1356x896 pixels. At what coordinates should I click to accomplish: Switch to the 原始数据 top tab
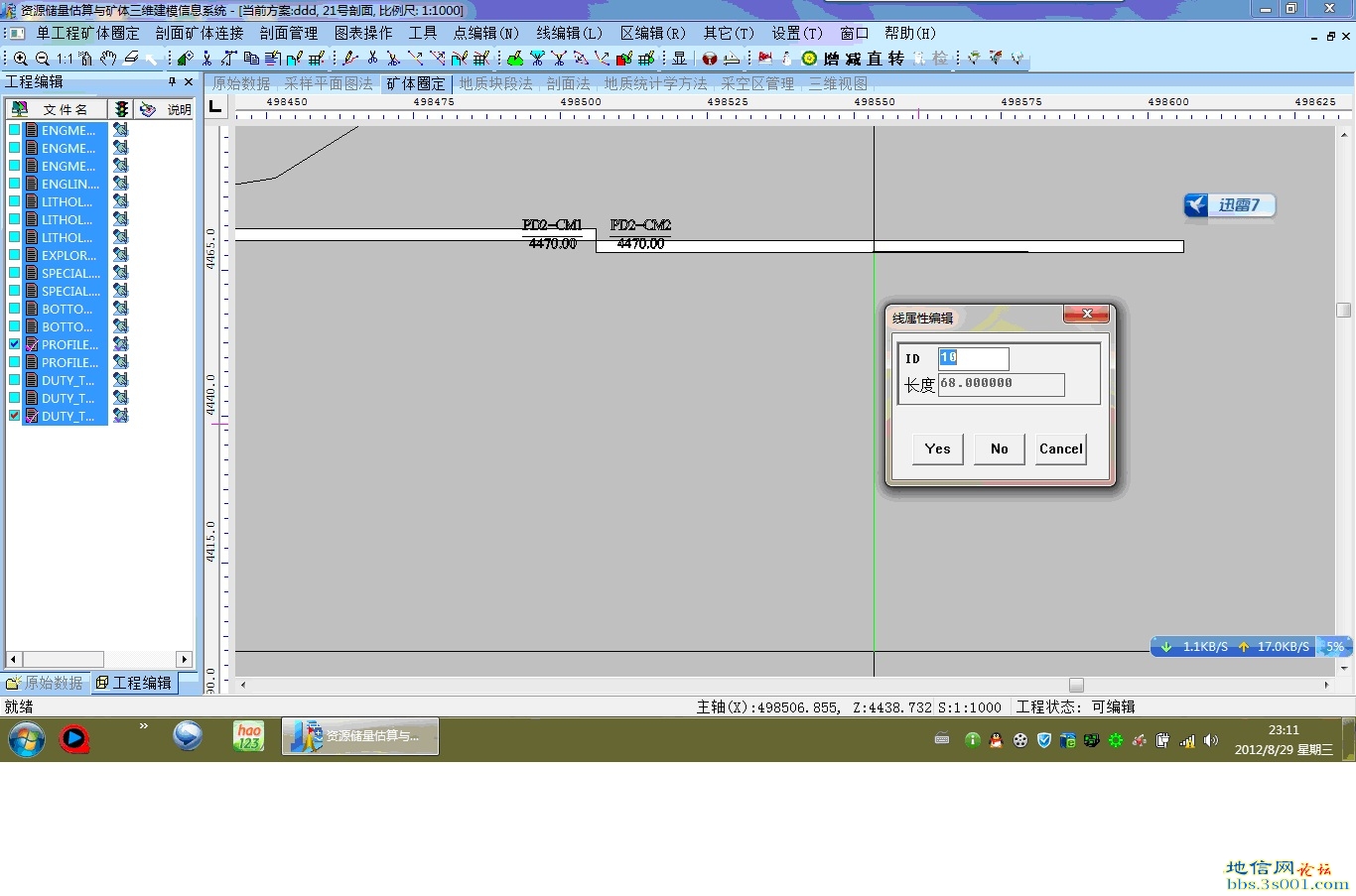[241, 83]
